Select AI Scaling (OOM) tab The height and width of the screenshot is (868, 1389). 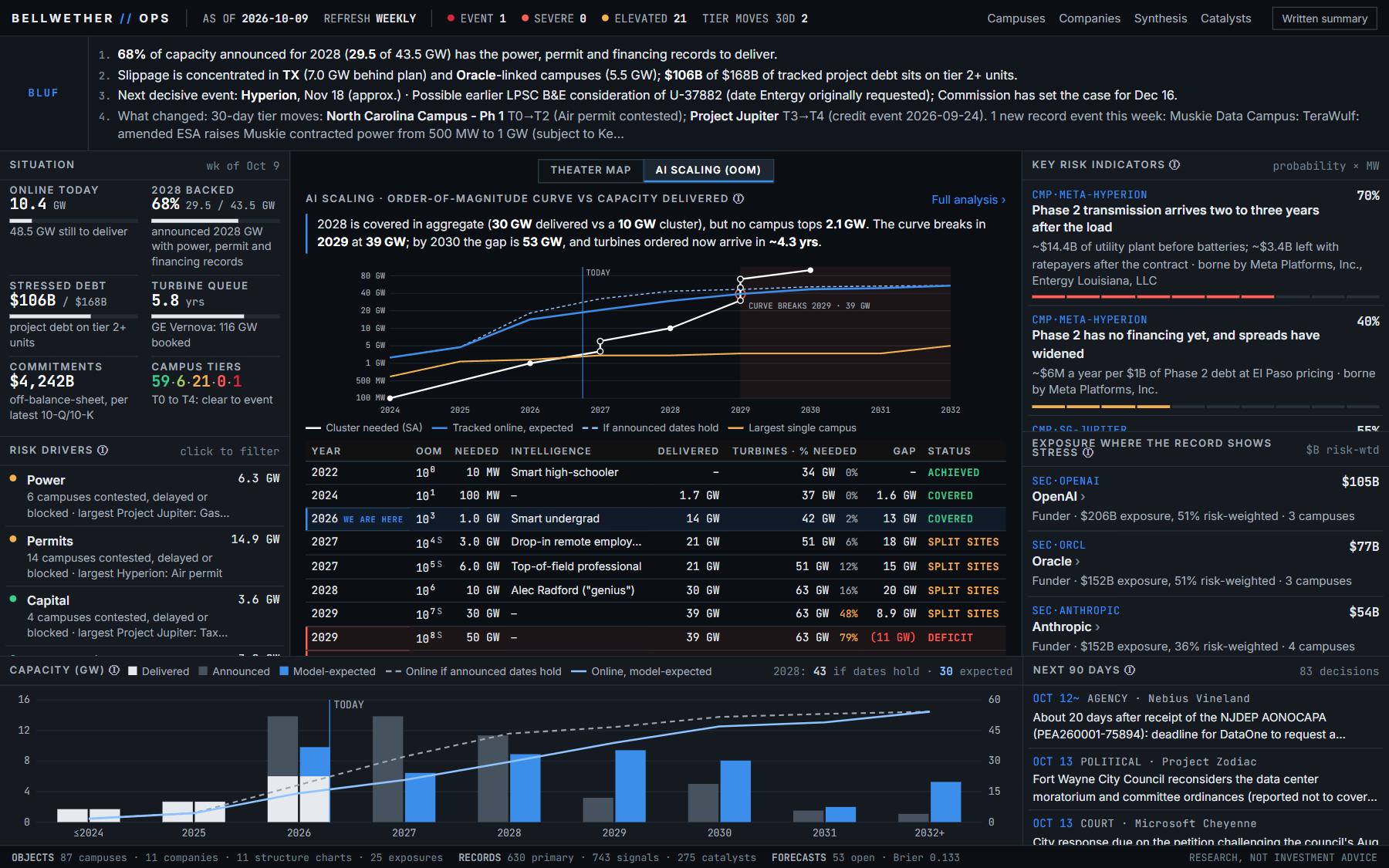pyautogui.click(x=708, y=170)
